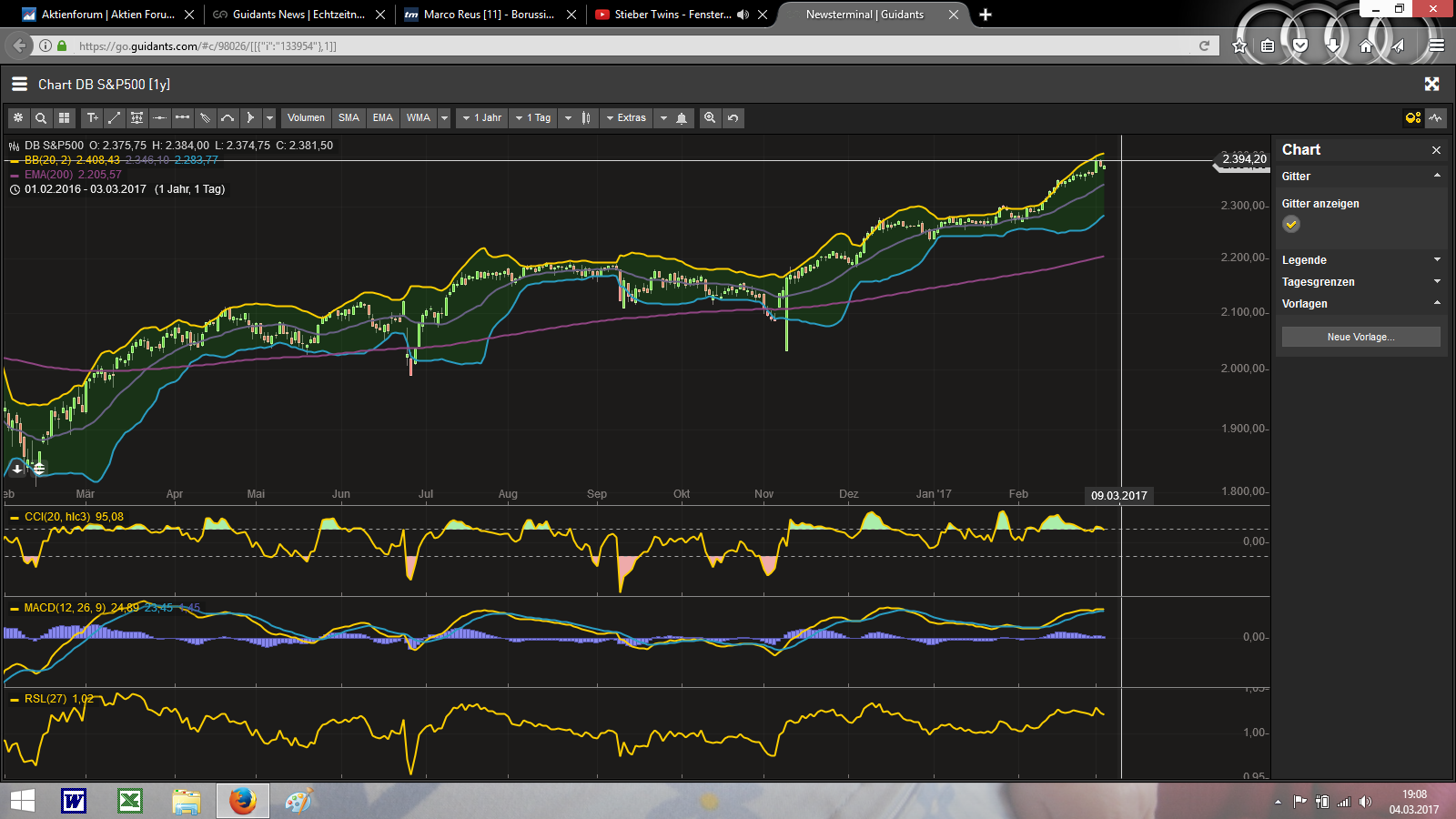Select the Text annotation tool
This screenshot has height=819, width=1456.
tap(92, 117)
